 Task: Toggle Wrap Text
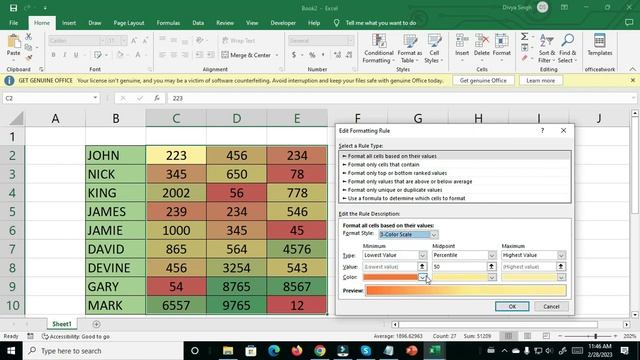[x=239, y=40]
